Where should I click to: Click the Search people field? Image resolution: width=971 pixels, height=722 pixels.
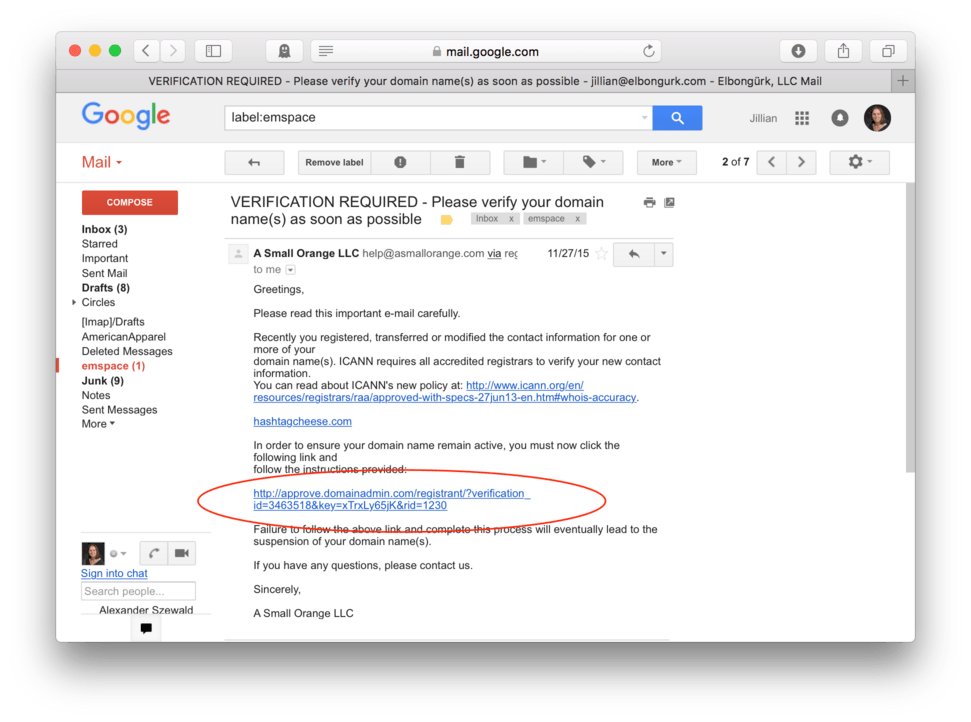pos(138,591)
